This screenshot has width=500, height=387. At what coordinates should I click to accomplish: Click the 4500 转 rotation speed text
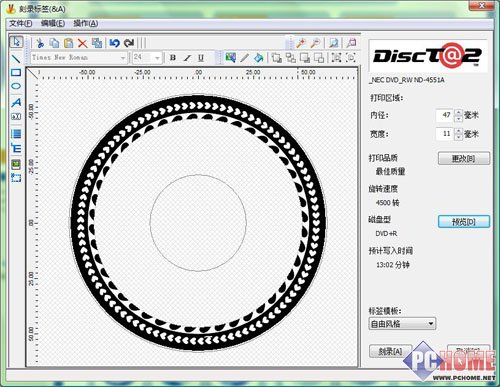pos(387,203)
